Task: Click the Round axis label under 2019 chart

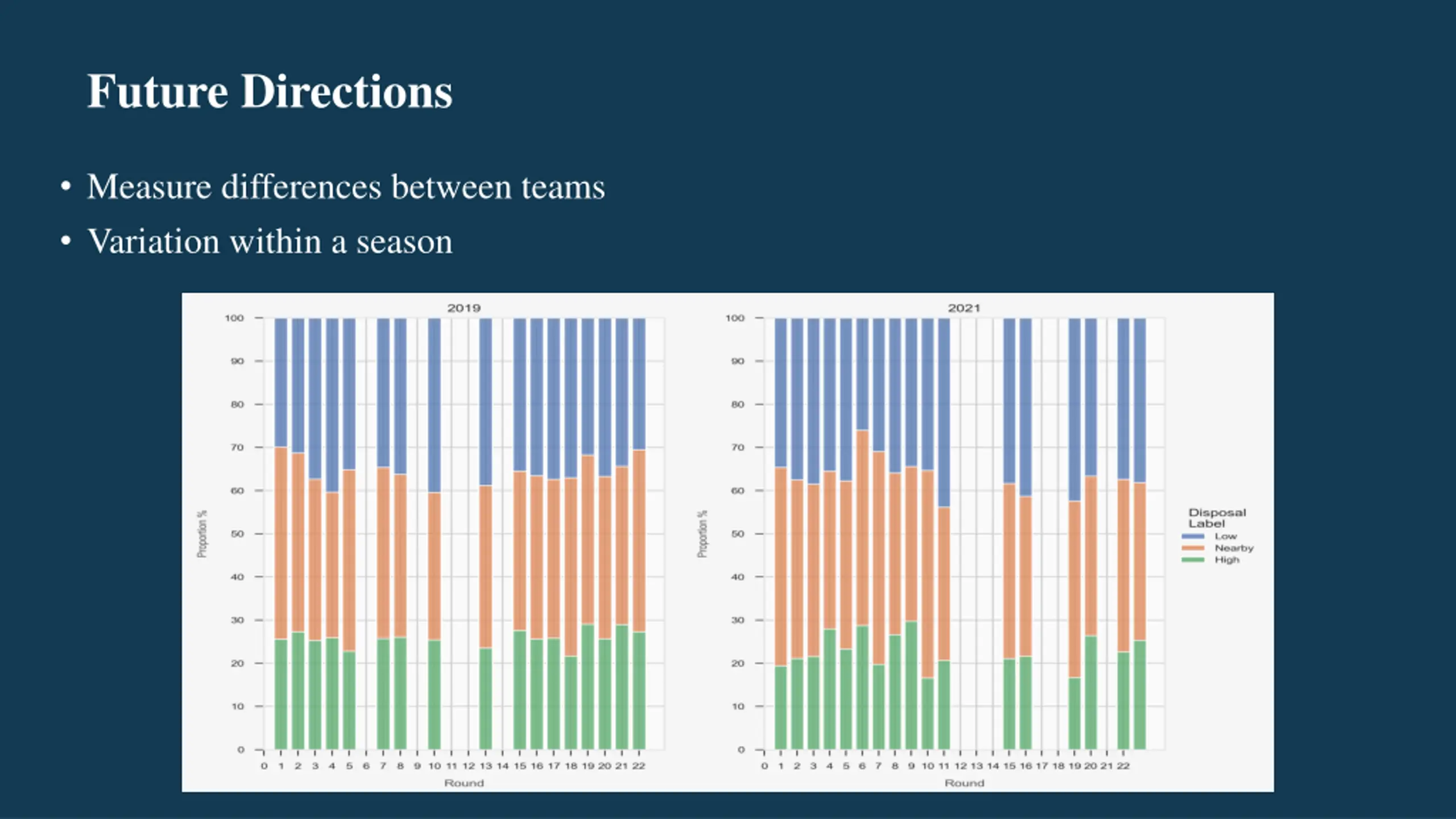Action: pos(464,783)
